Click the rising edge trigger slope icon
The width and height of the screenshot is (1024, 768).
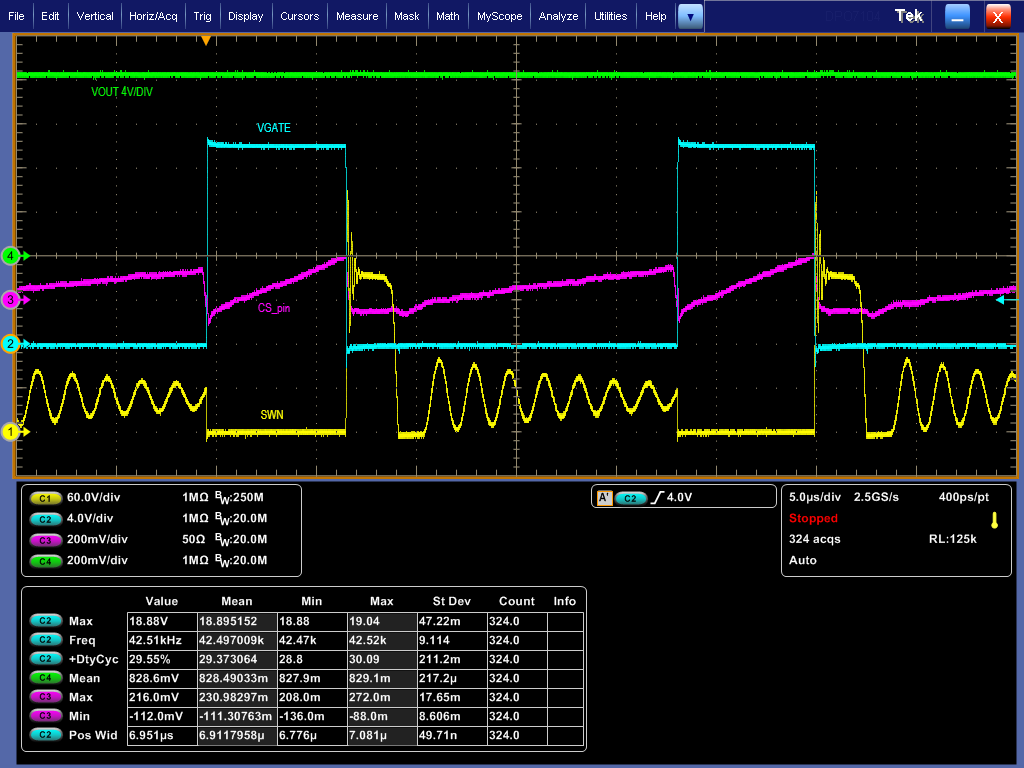656,497
